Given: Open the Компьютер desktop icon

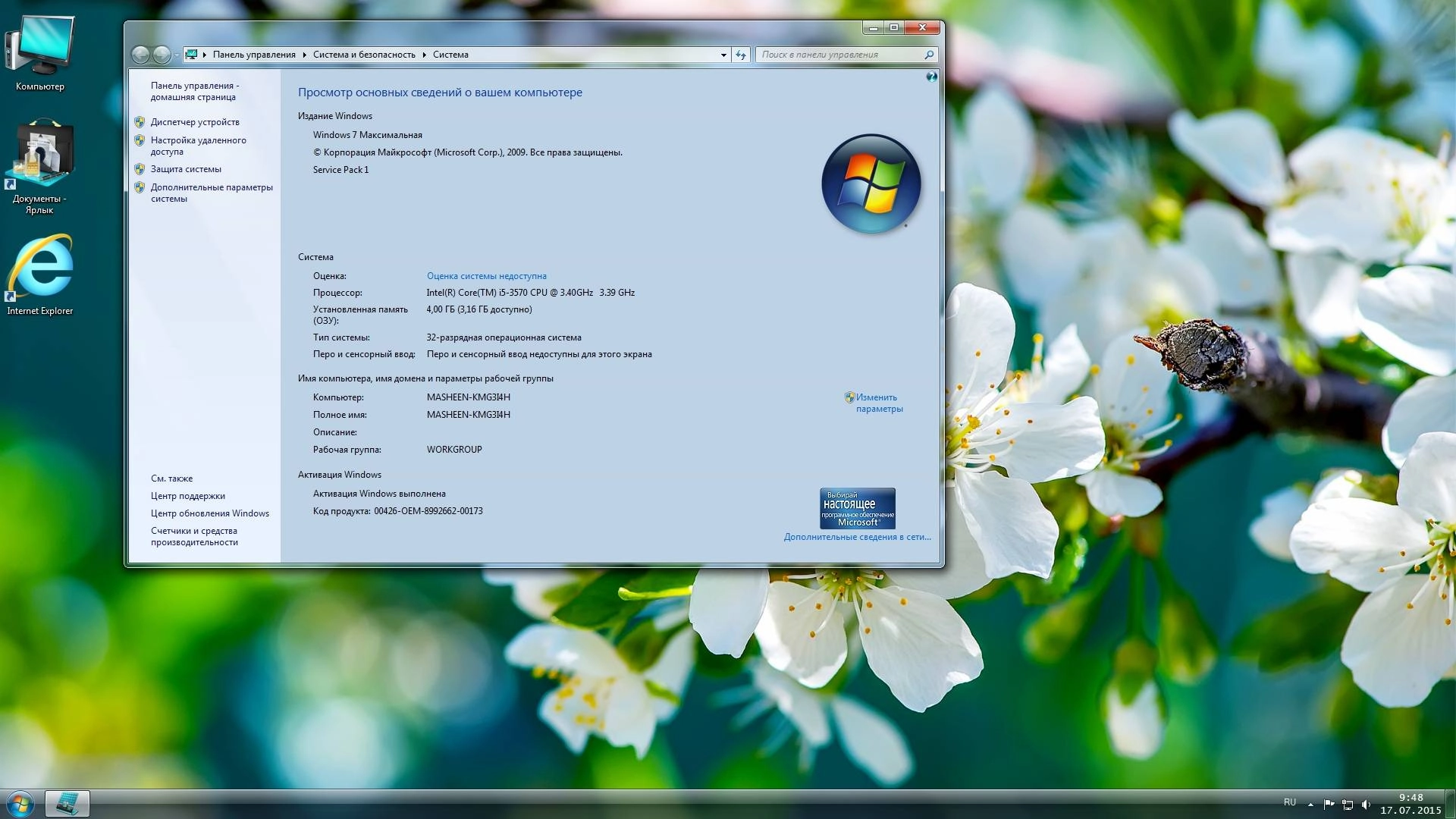Looking at the screenshot, I should point(40,53).
